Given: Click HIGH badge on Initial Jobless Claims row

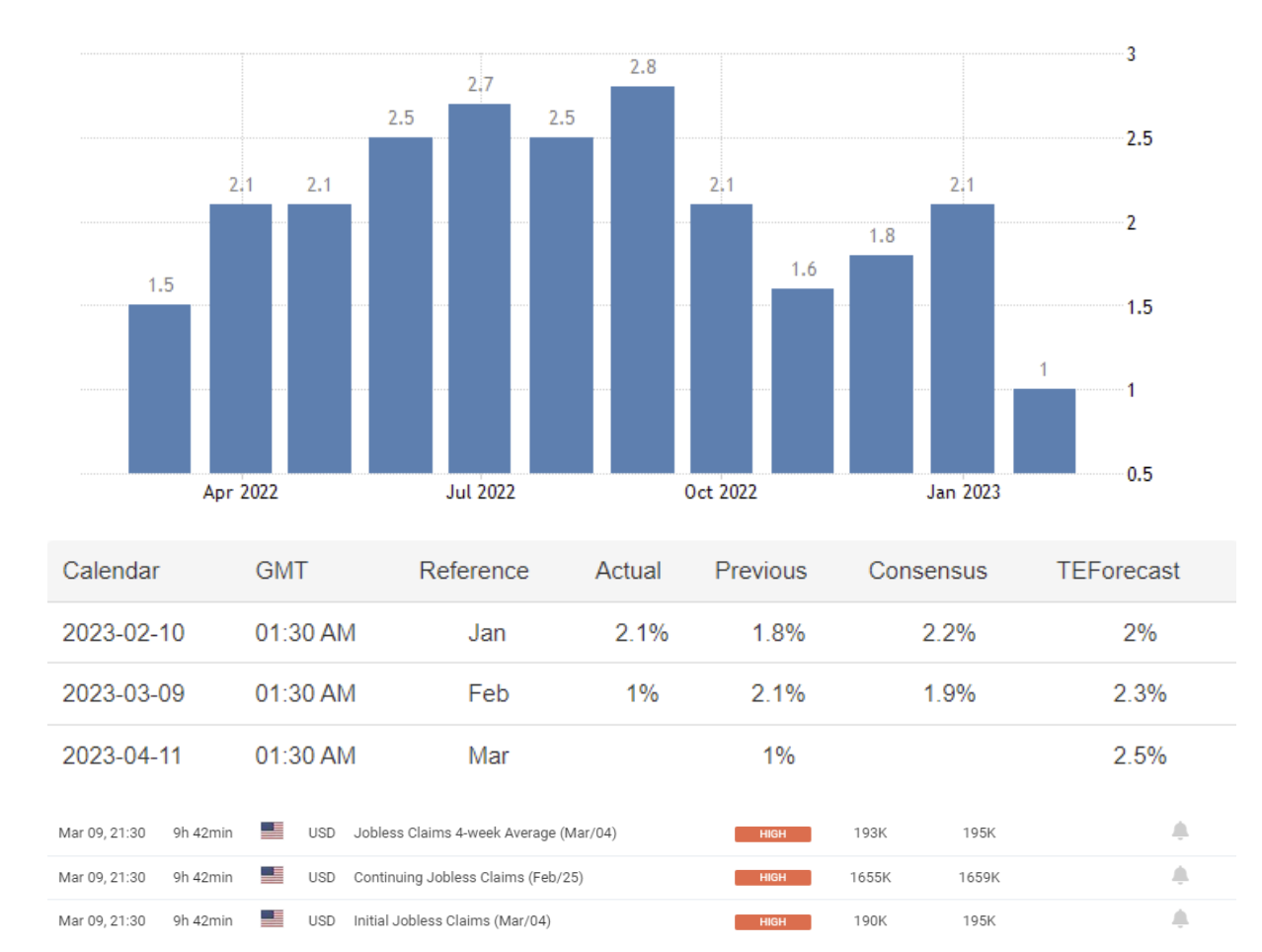Looking at the screenshot, I should pos(772,922).
